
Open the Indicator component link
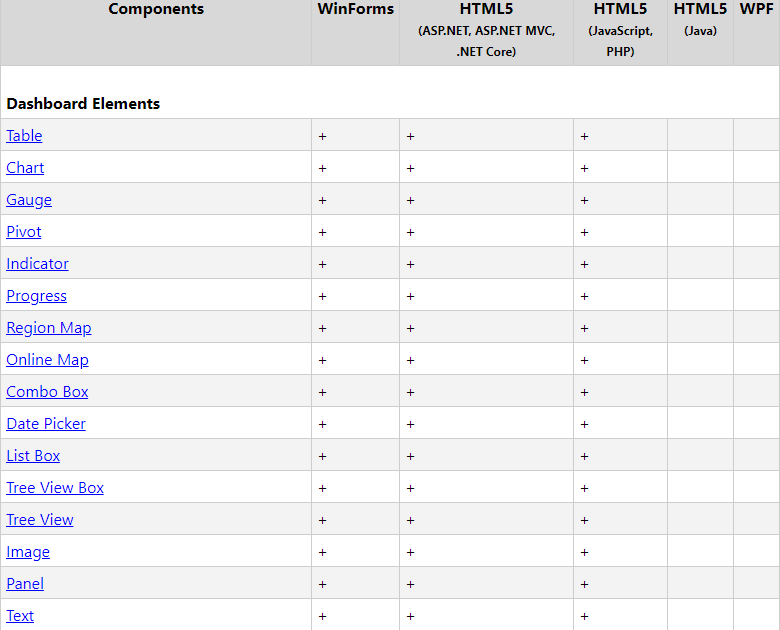click(x=37, y=263)
